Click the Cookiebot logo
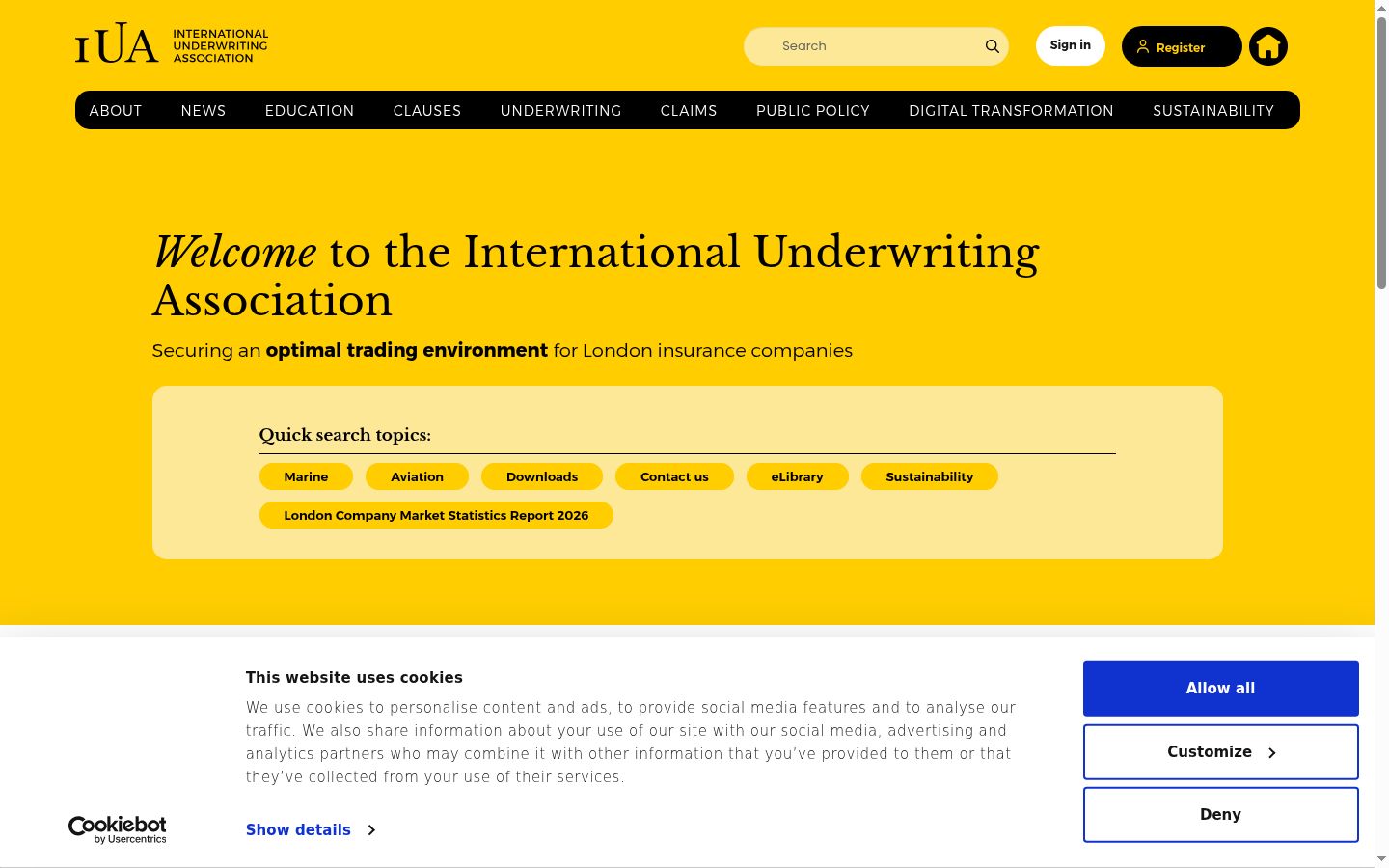Viewport: 1389px width, 868px height. coord(118,829)
